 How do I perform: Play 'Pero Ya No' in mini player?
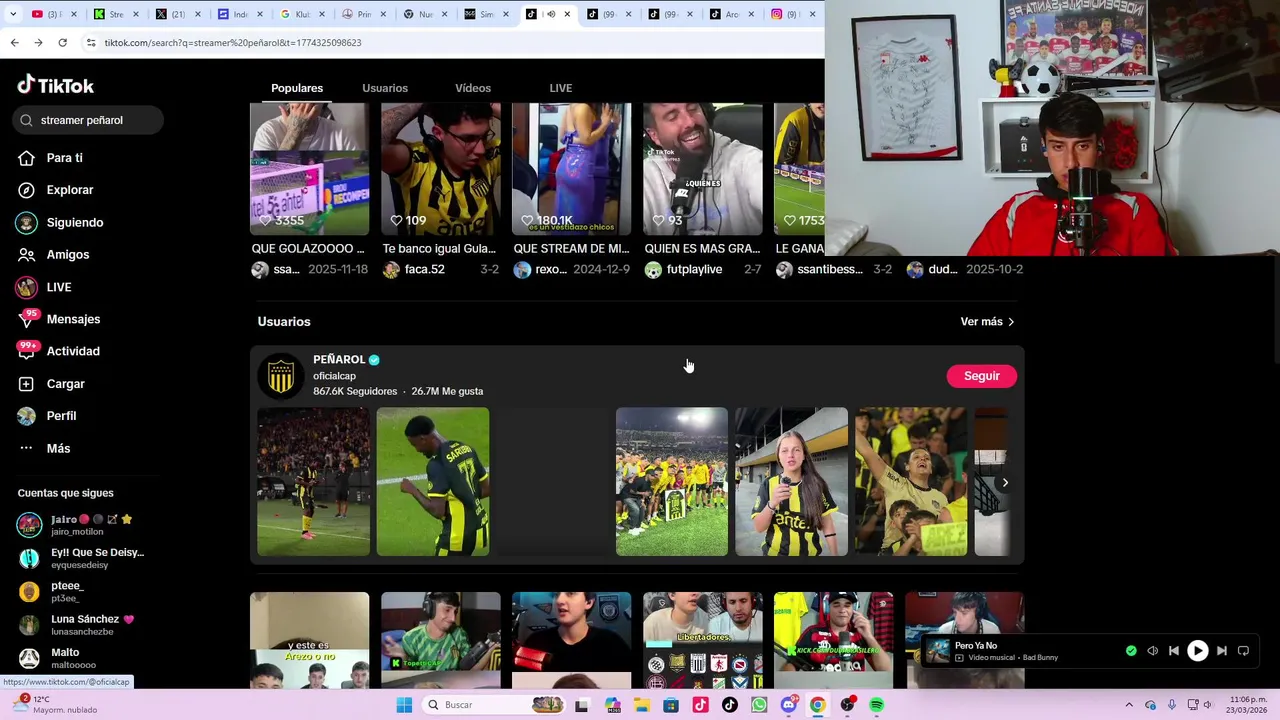click(1197, 651)
